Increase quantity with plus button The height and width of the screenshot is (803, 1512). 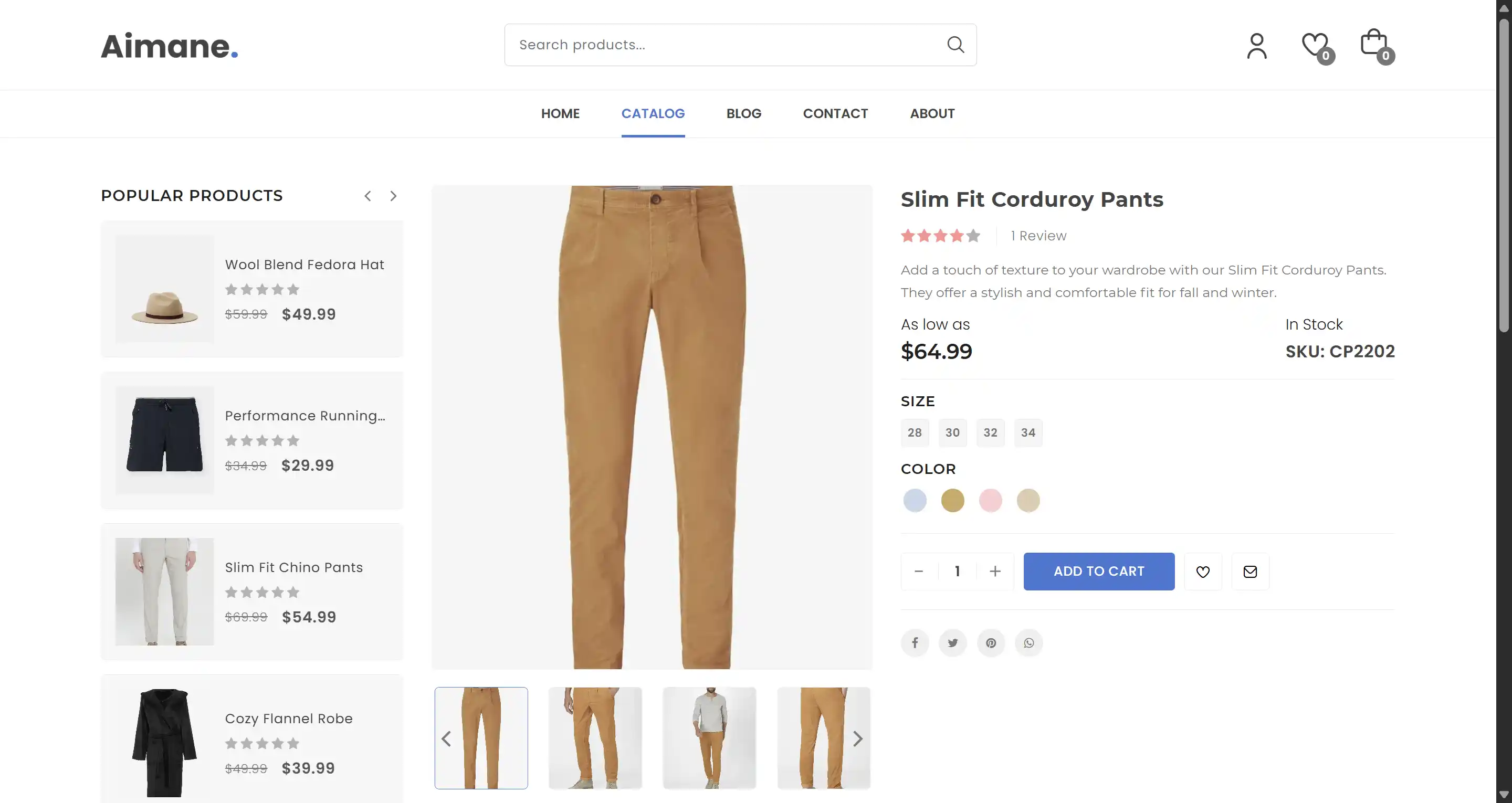(x=995, y=571)
